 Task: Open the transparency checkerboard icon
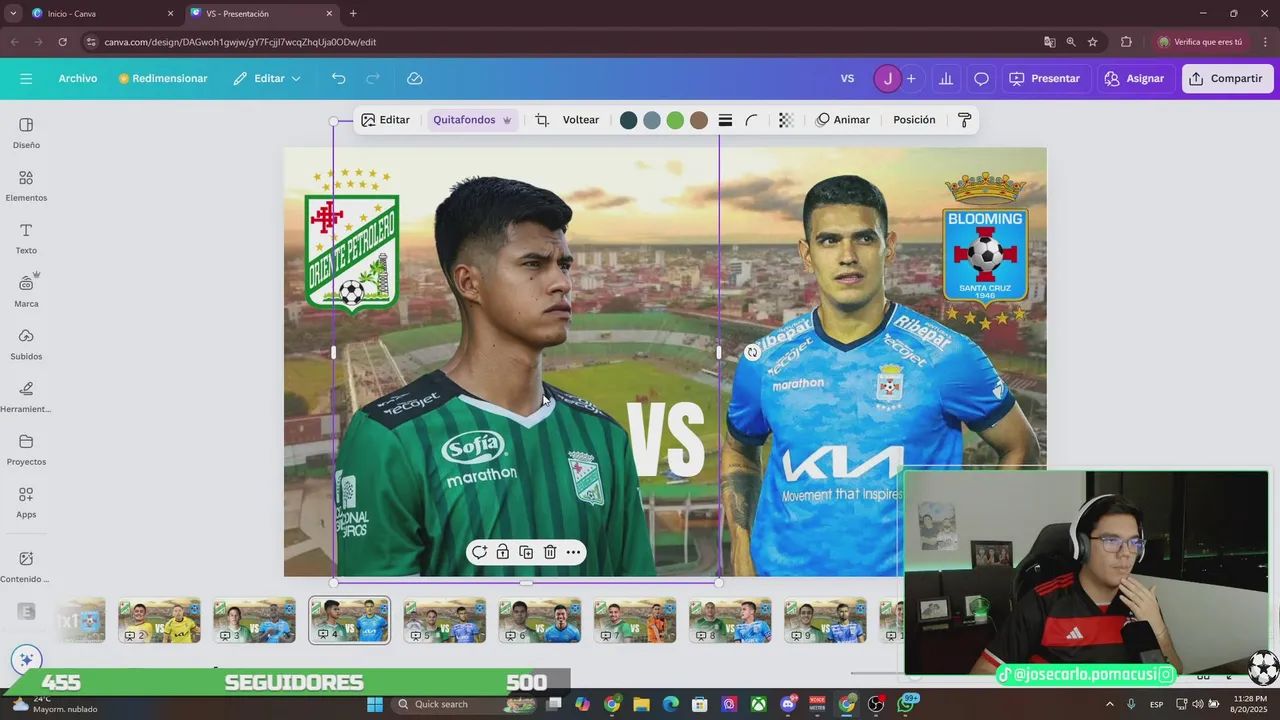coord(786,120)
